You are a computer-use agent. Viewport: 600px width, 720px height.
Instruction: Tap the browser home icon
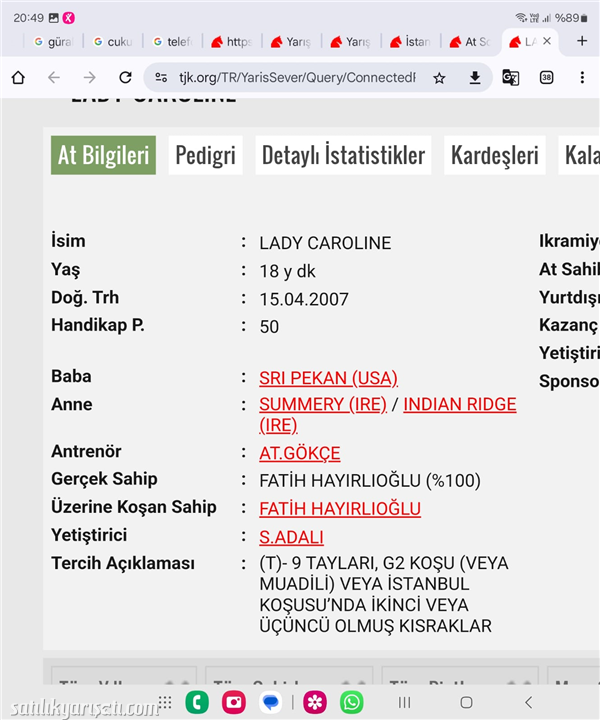point(18,78)
